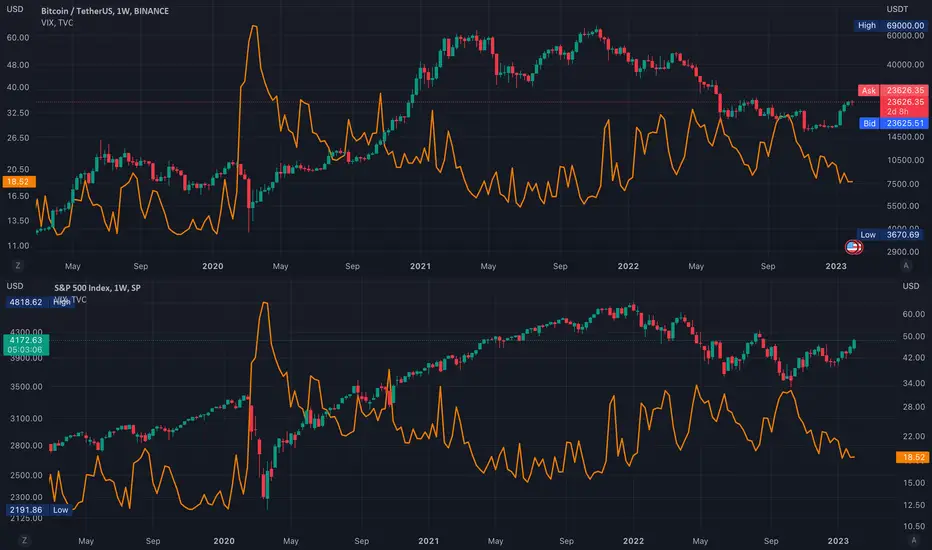The width and height of the screenshot is (932, 550).
Task: Click the last price label showing 2d 8h countdown
Action: point(904,106)
